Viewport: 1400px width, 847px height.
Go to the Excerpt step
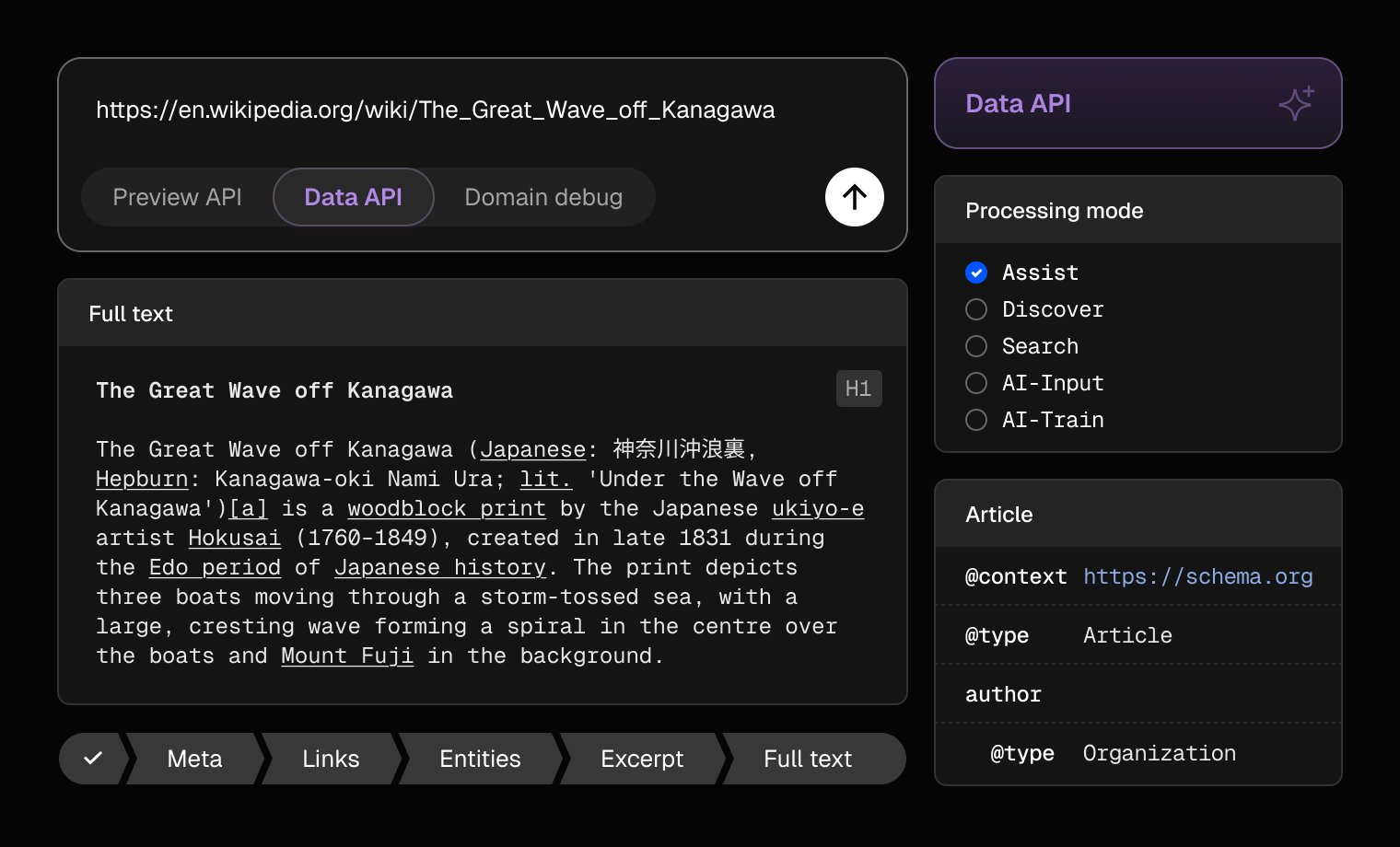[x=642, y=759]
